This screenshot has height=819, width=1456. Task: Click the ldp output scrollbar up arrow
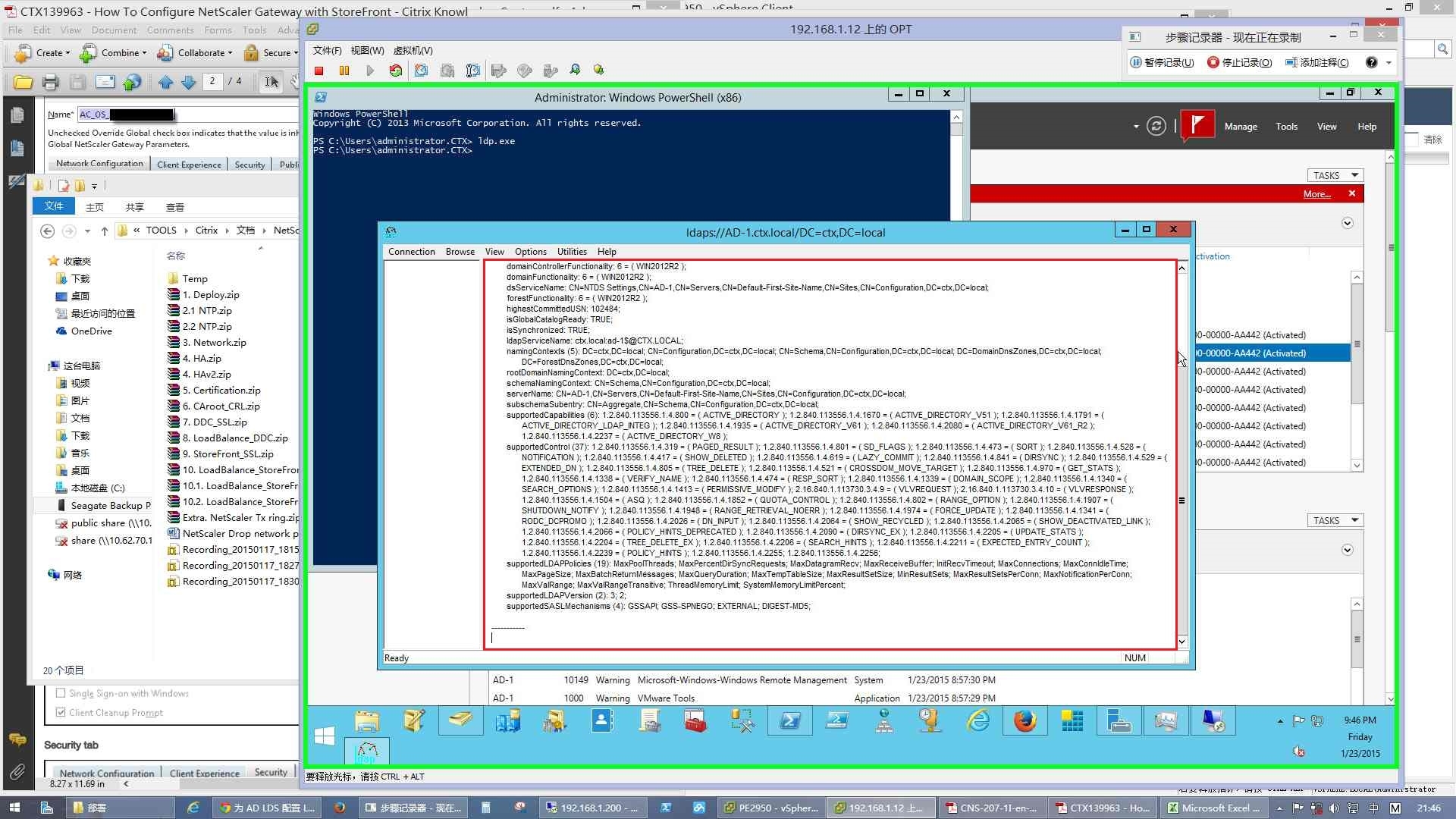pyautogui.click(x=1181, y=268)
